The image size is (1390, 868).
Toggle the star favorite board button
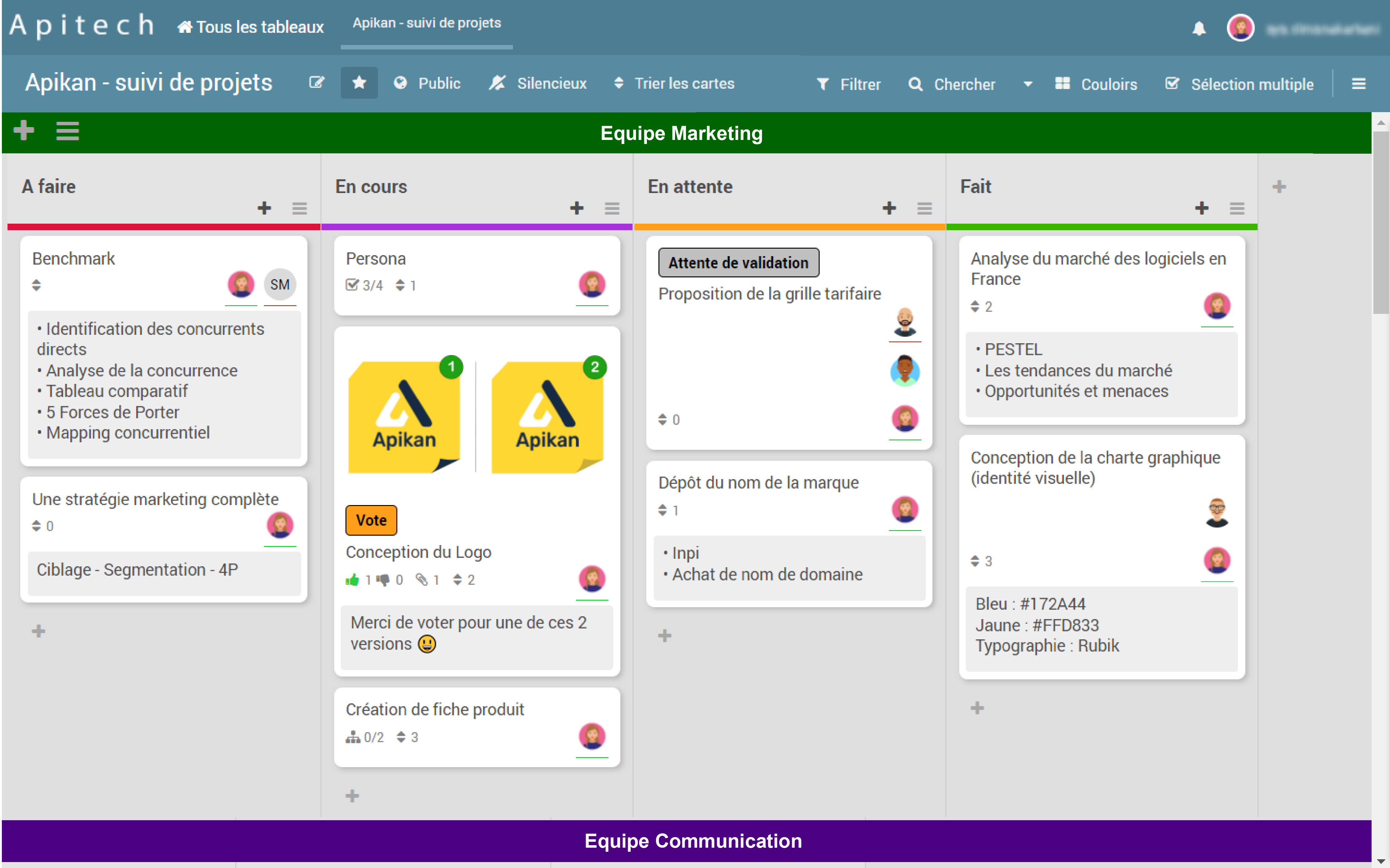(359, 83)
